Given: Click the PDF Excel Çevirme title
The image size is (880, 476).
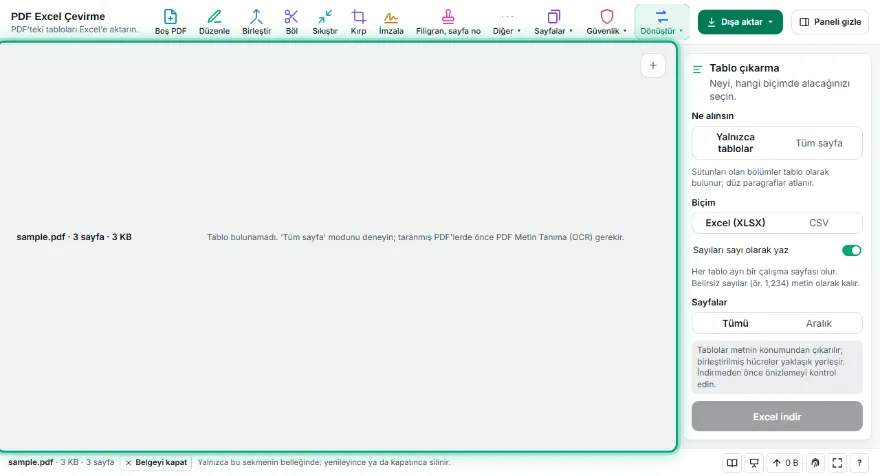Looking at the screenshot, I should click(58, 16).
